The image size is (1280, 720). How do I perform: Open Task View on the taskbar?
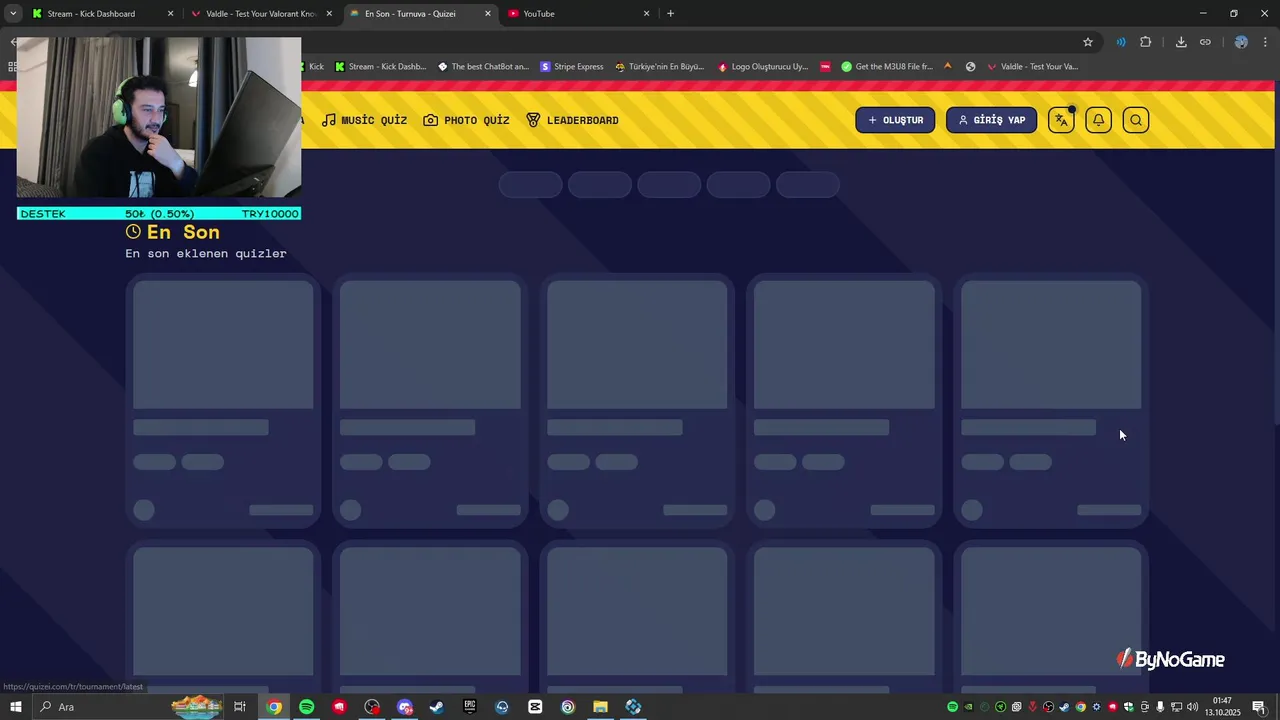point(240,707)
